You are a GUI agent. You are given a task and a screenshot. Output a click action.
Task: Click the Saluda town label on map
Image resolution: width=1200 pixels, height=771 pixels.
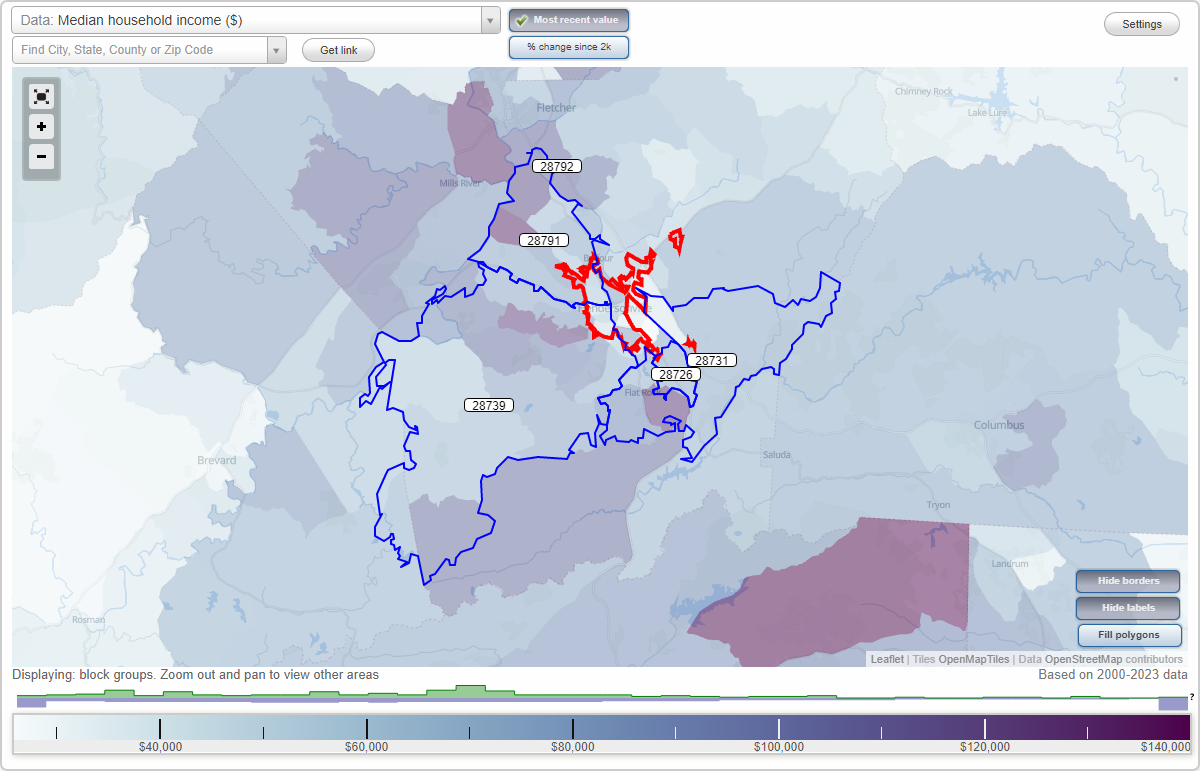776,454
